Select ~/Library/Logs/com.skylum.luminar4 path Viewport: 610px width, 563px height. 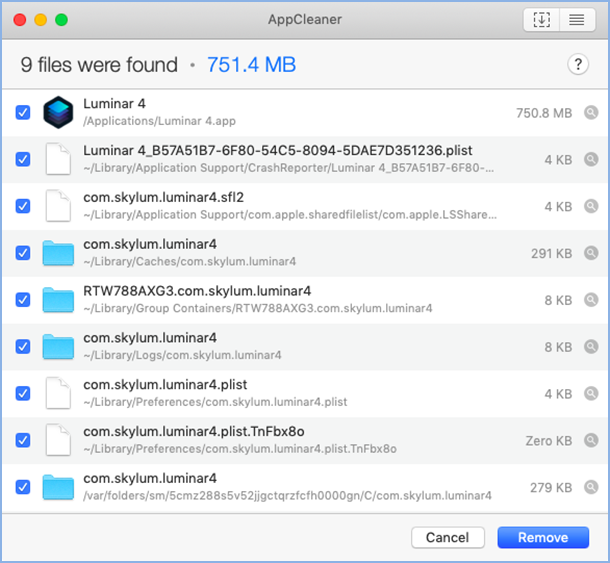182,355
